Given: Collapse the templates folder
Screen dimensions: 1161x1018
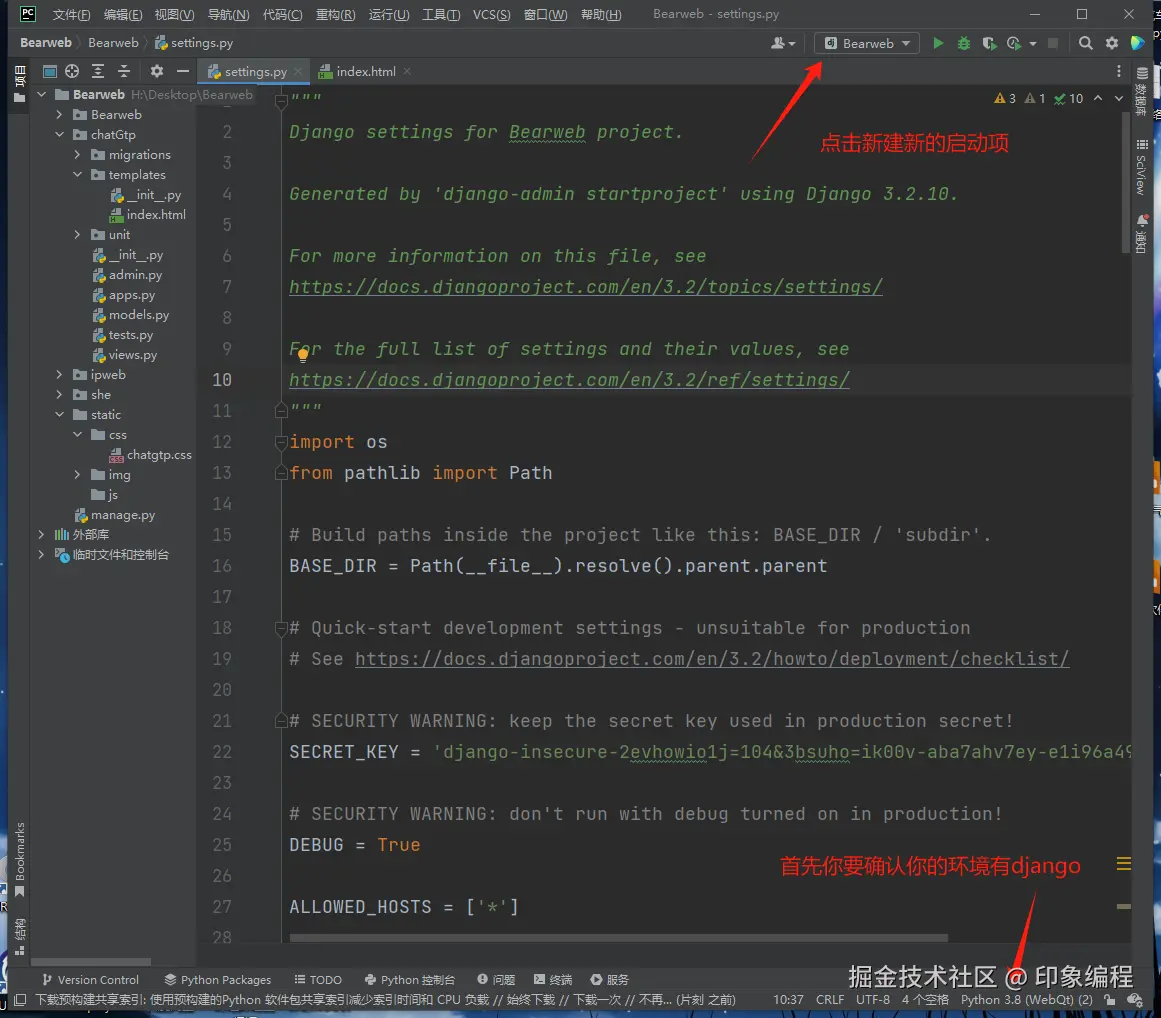Looking at the screenshot, I should [78, 175].
